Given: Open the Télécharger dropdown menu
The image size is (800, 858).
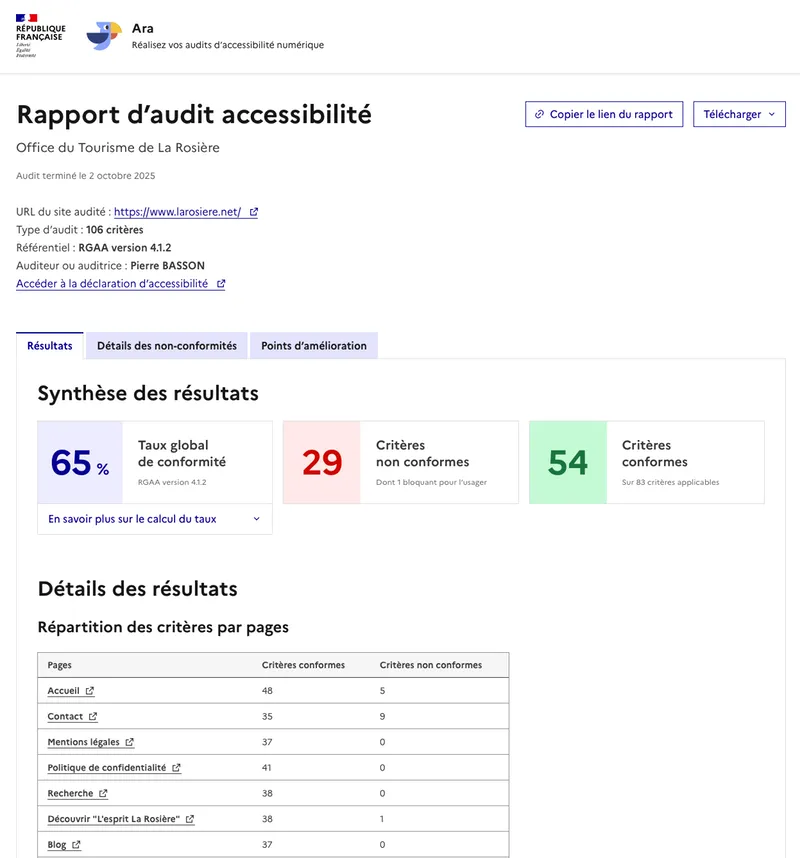Looking at the screenshot, I should tap(739, 114).
